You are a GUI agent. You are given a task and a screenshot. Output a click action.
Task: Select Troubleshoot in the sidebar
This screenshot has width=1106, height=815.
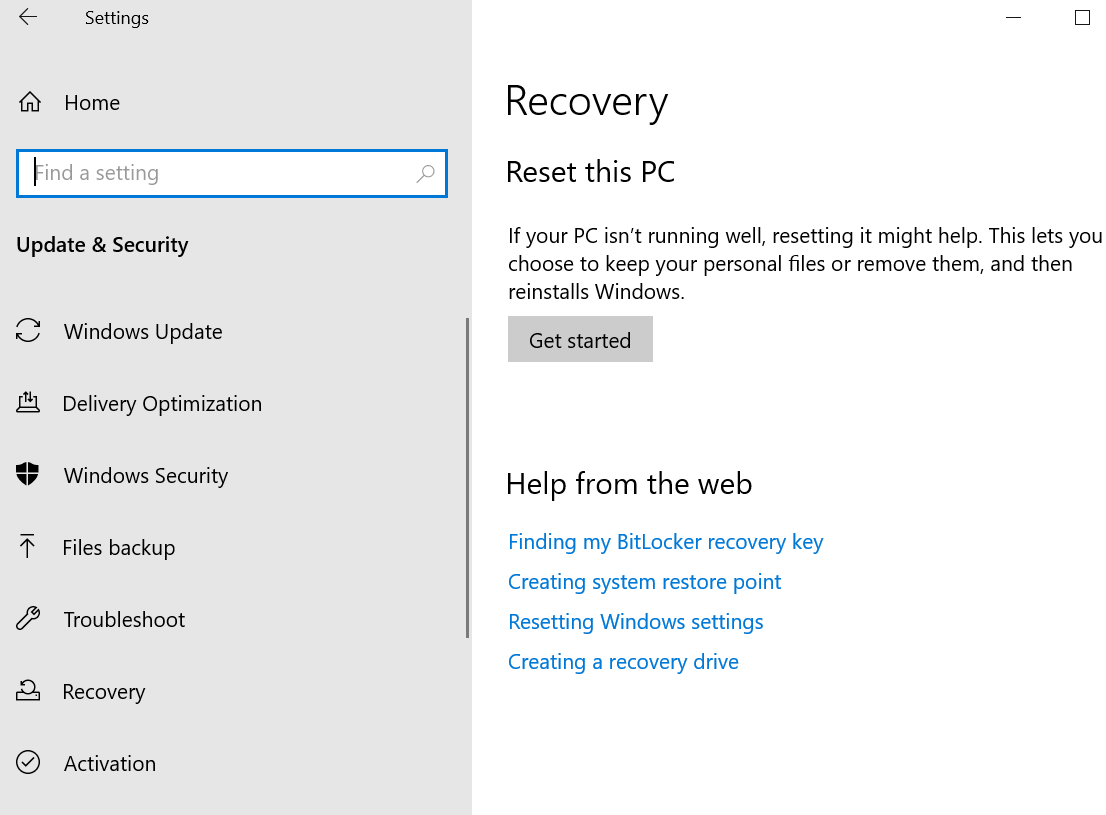[124, 620]
